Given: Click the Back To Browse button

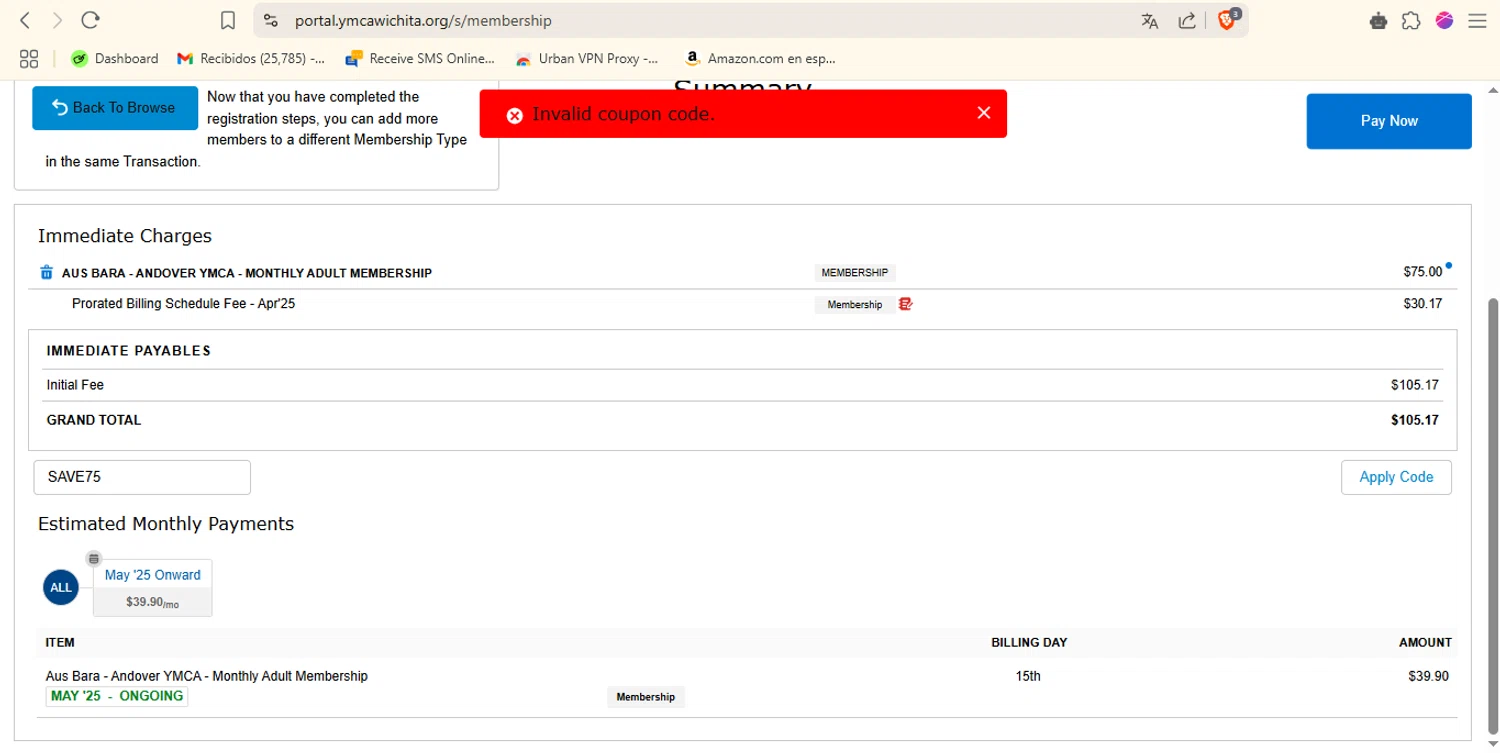Looking at the screenshot, I should 115,108.
